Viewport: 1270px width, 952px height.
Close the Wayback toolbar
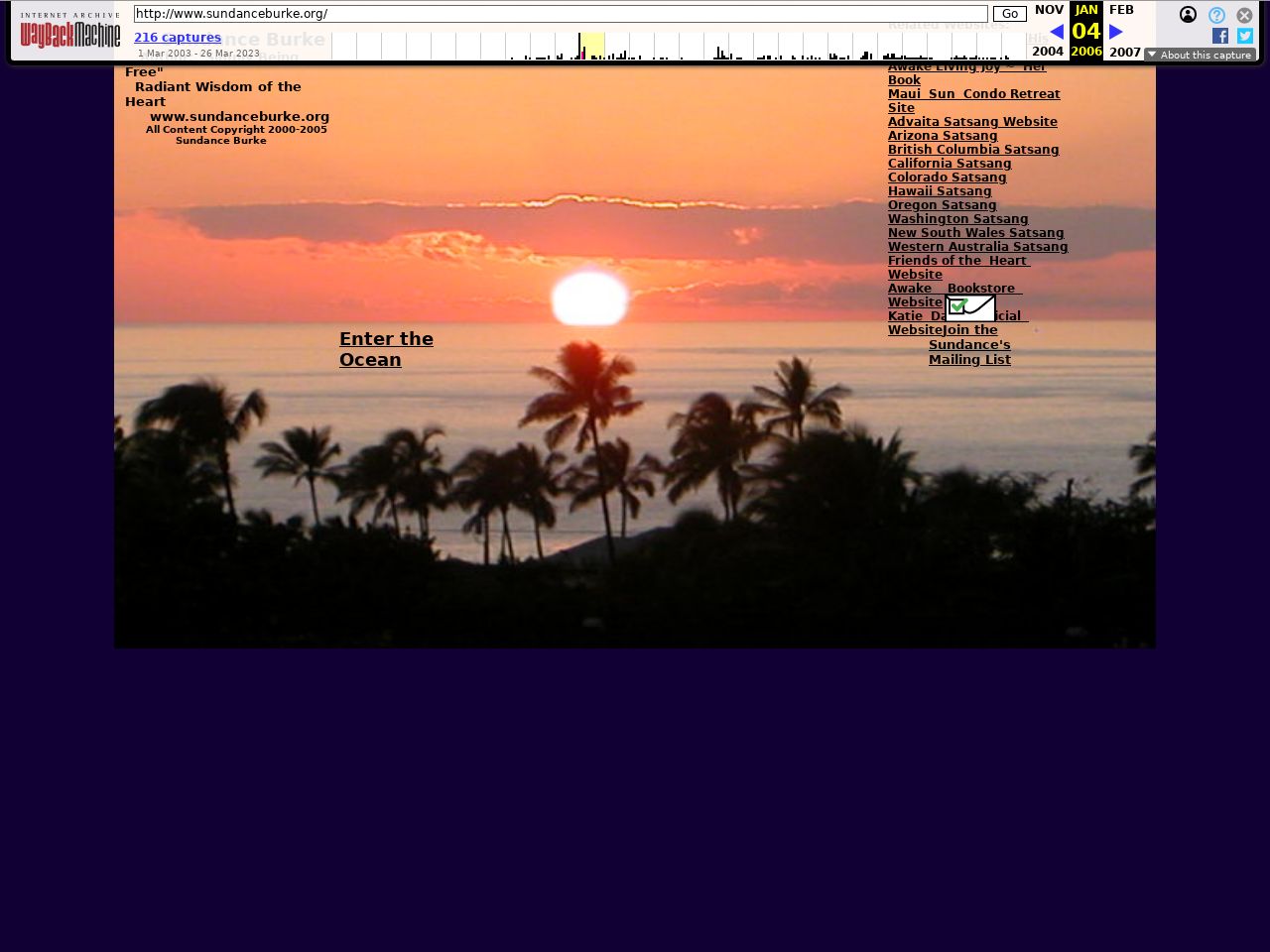pos(1244,15)
